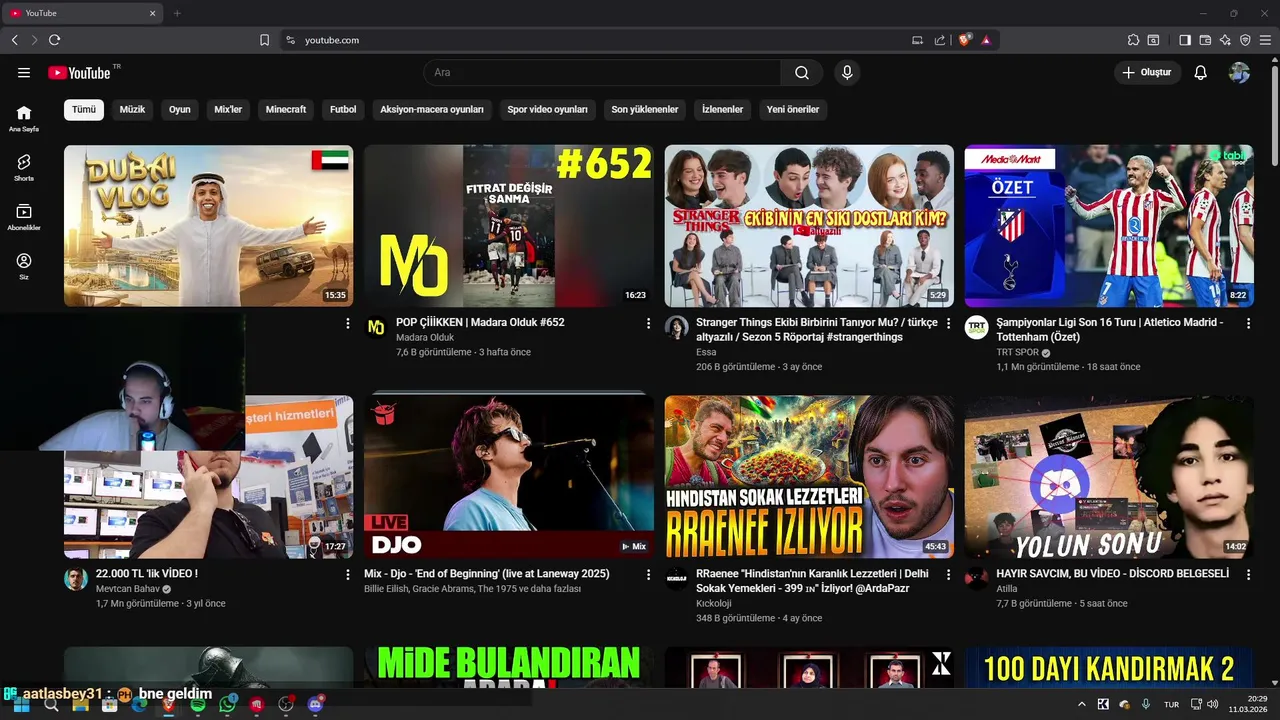Open options for Şampiyonlar Ligi video
The height and width of the screenshot is (720, 1280).
pyautogui.click(x=1248, y=324)
